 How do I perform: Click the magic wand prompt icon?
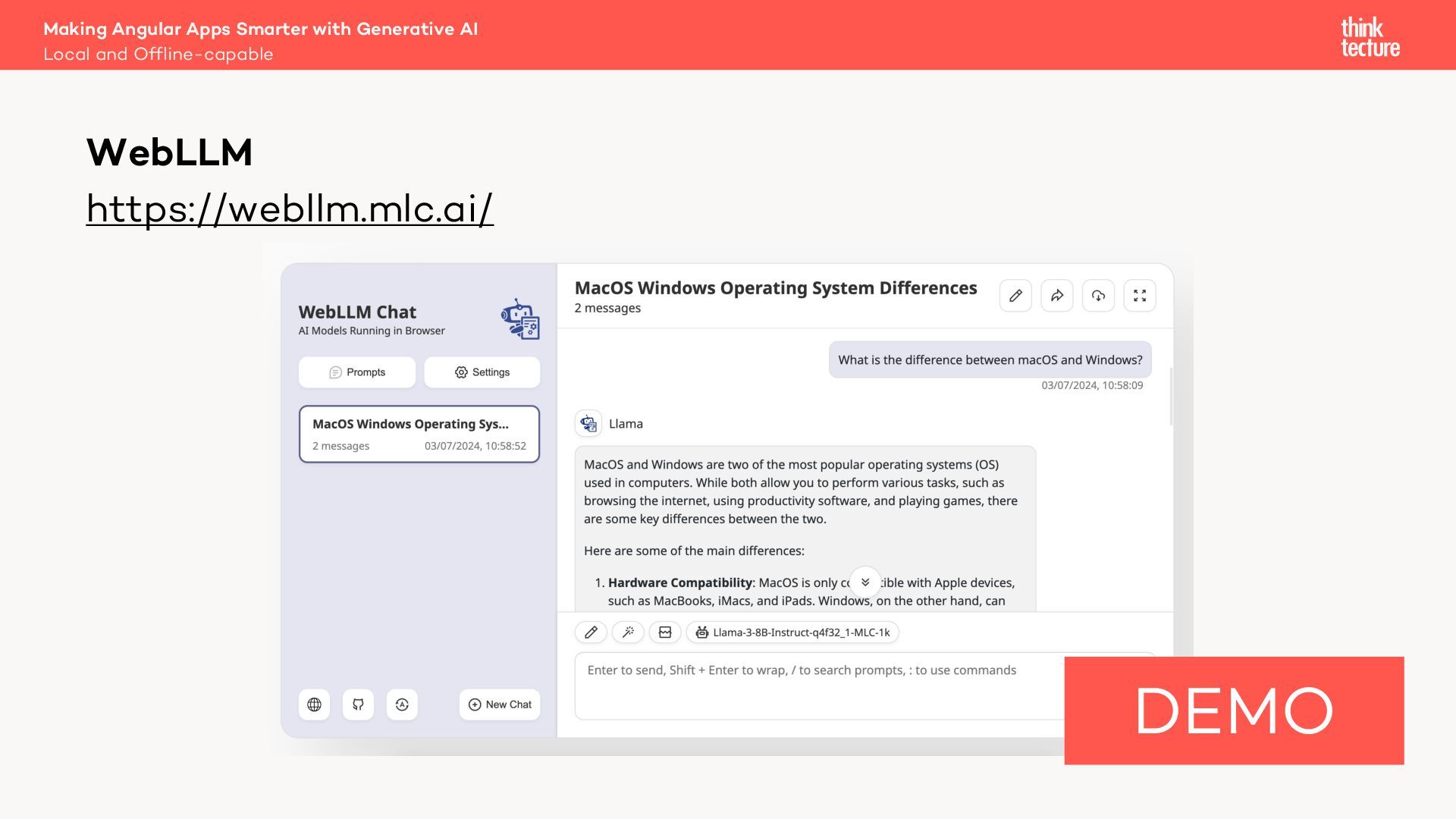click(628, 632)
